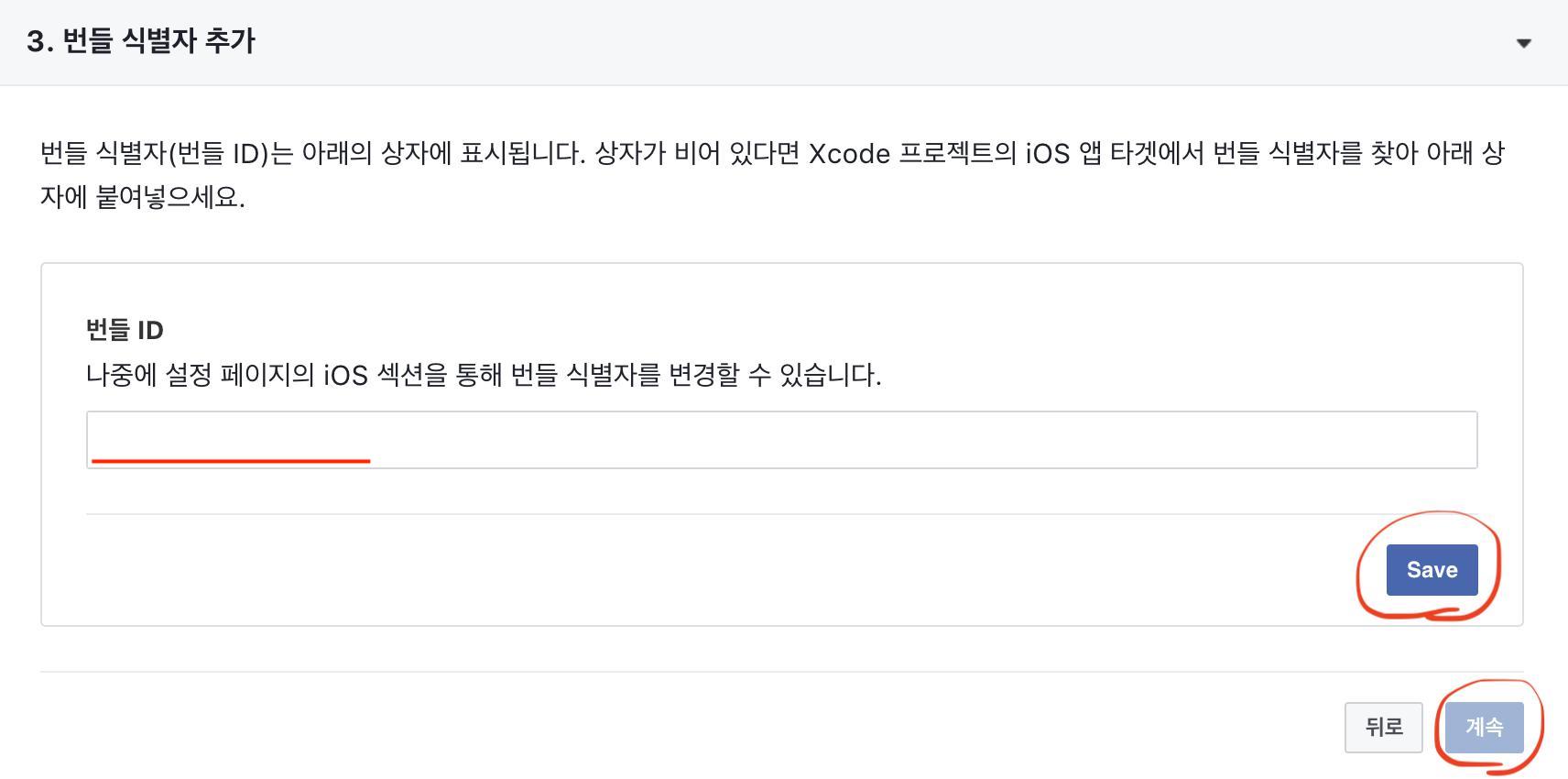Continue with the 계속 button

[x=1484, y=727]
